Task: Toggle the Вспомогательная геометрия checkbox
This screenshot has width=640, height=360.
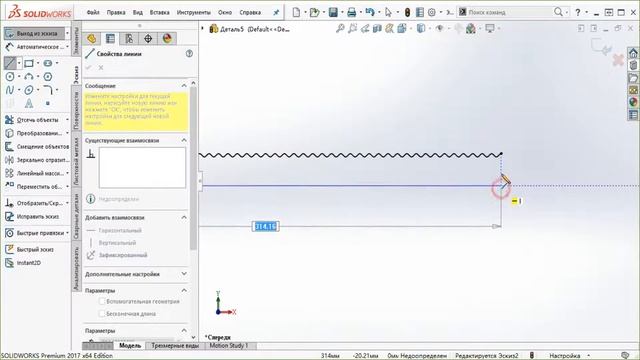Action: pyautogui.click(x=102, y=302)
